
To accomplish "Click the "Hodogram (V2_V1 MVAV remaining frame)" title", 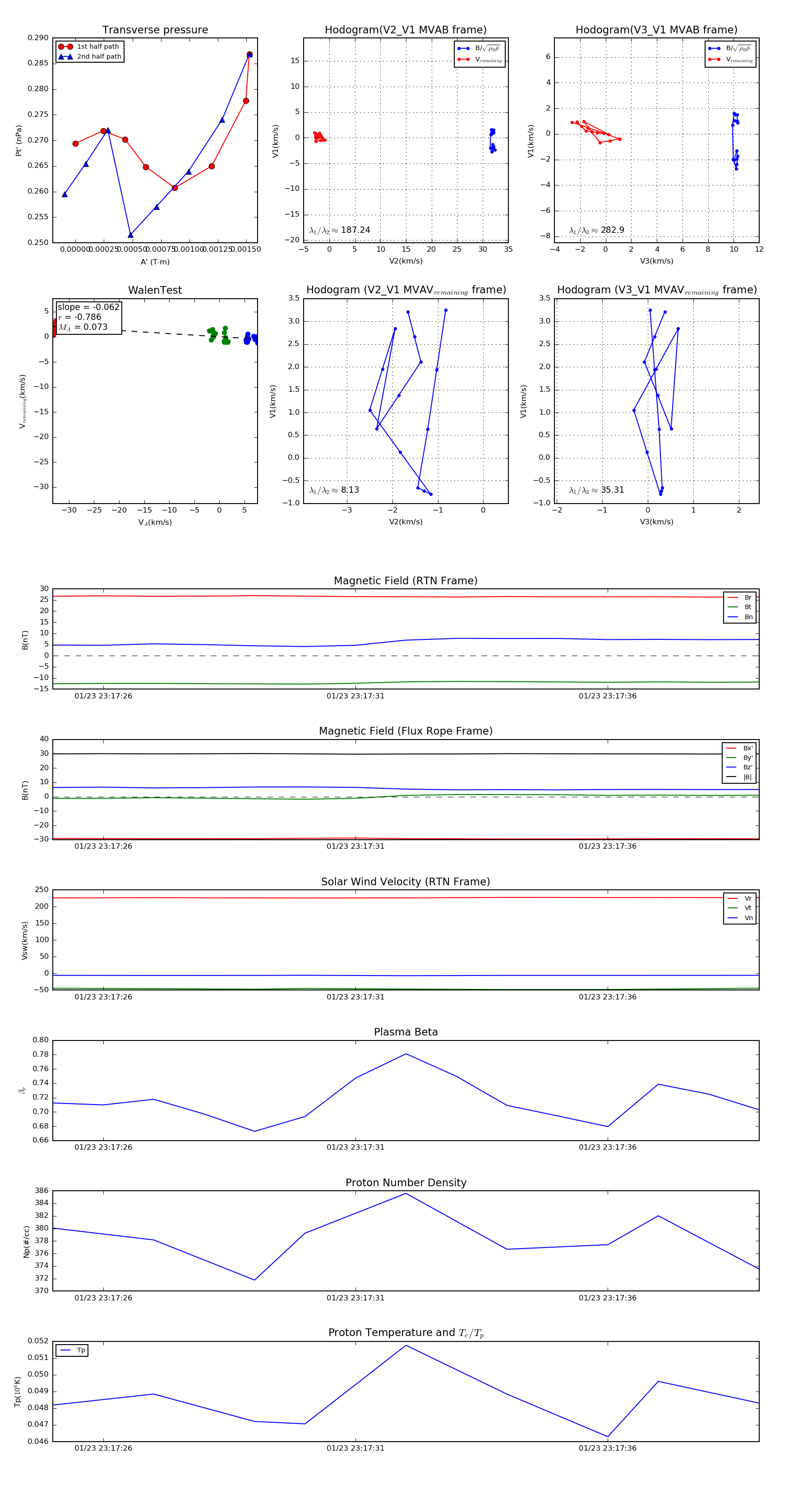I will point(406,290).
